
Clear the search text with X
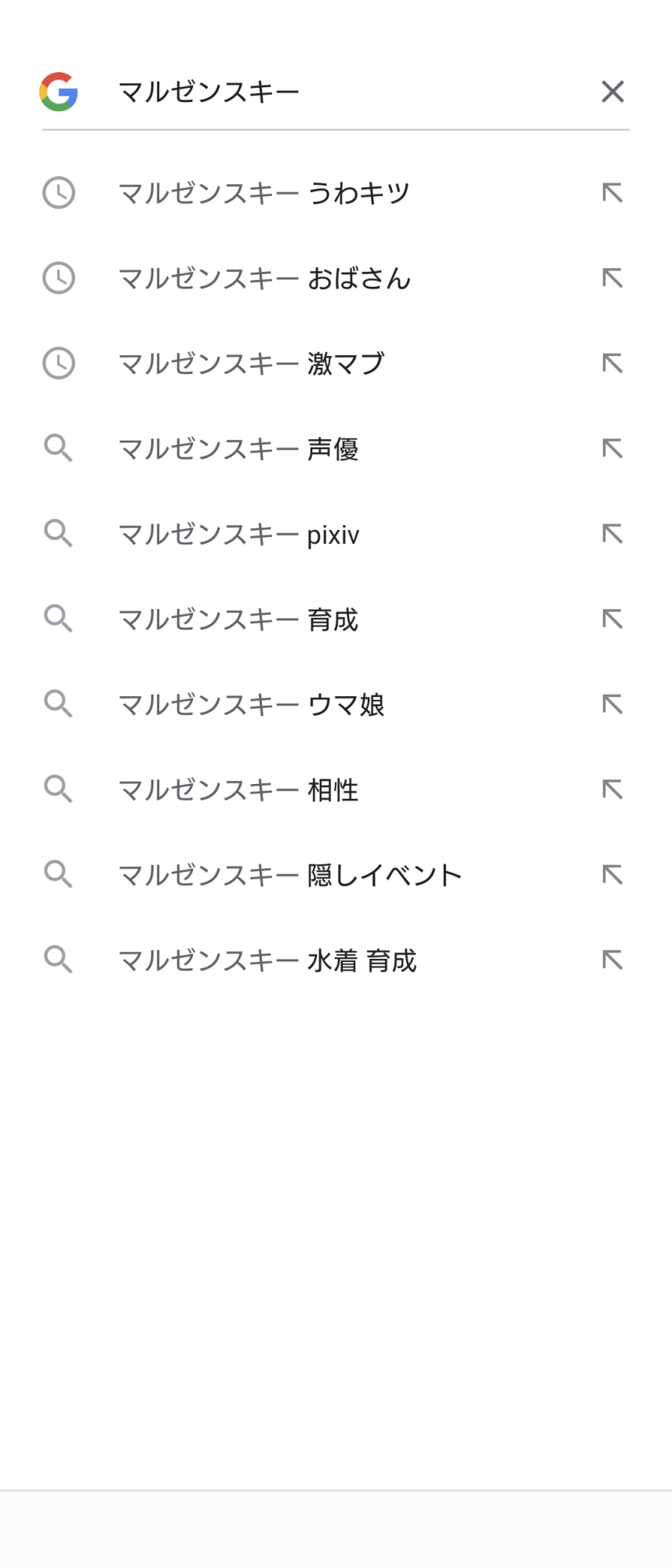612,92
